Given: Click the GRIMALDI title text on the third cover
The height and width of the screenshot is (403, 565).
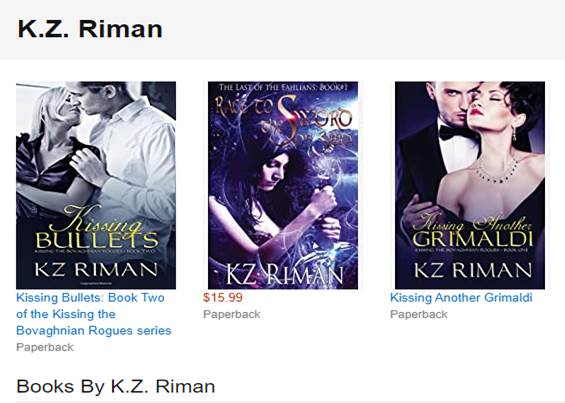Looking at the screenshot, I should click(x=472, y=239).
